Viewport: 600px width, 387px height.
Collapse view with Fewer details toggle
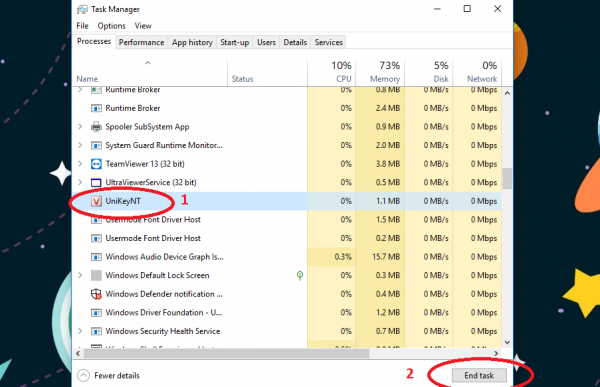pyautogui.click(x=108, y=376)
